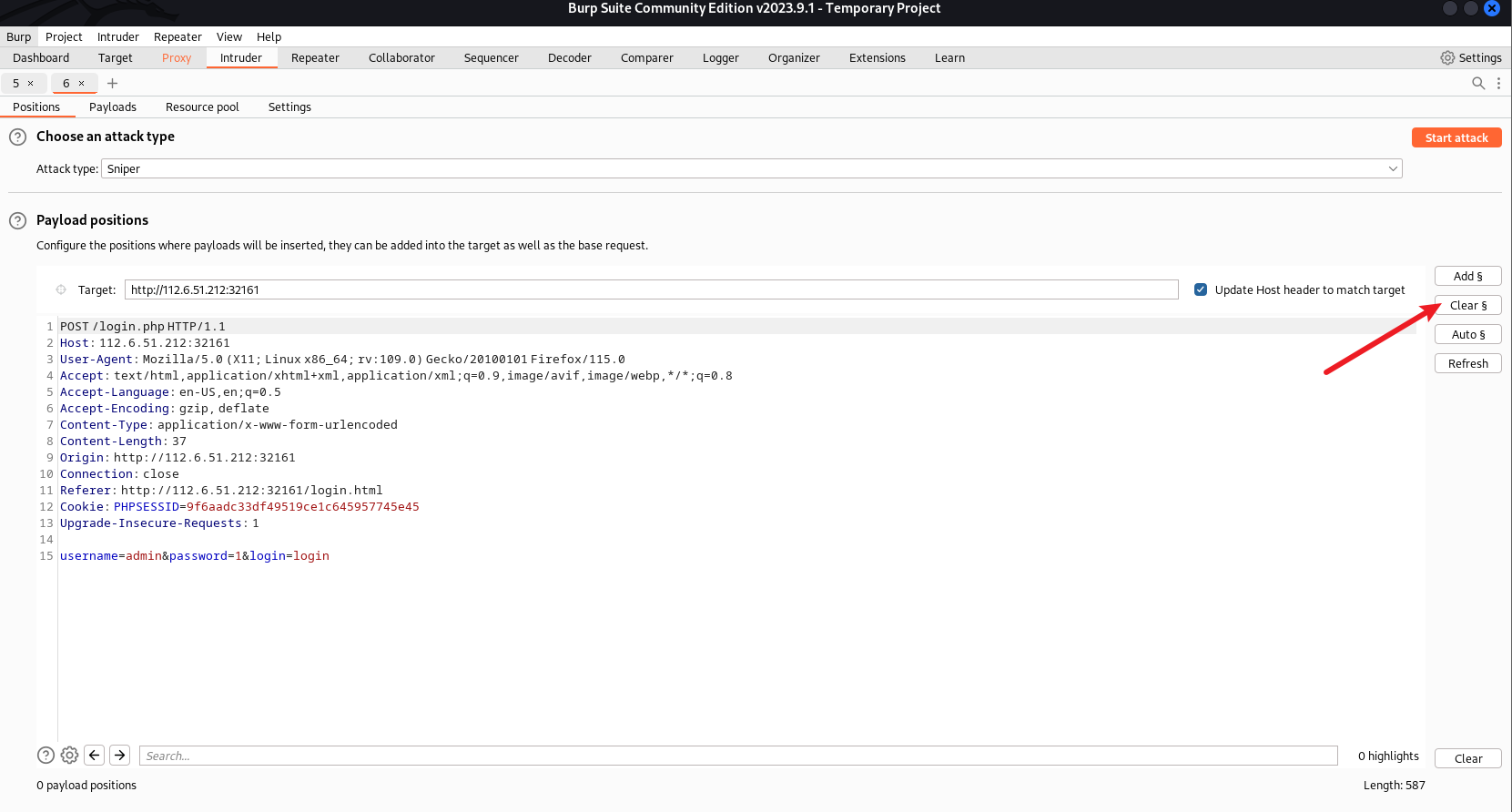Go to next search match arrow

pyautogui.click(x=120, y=755)
